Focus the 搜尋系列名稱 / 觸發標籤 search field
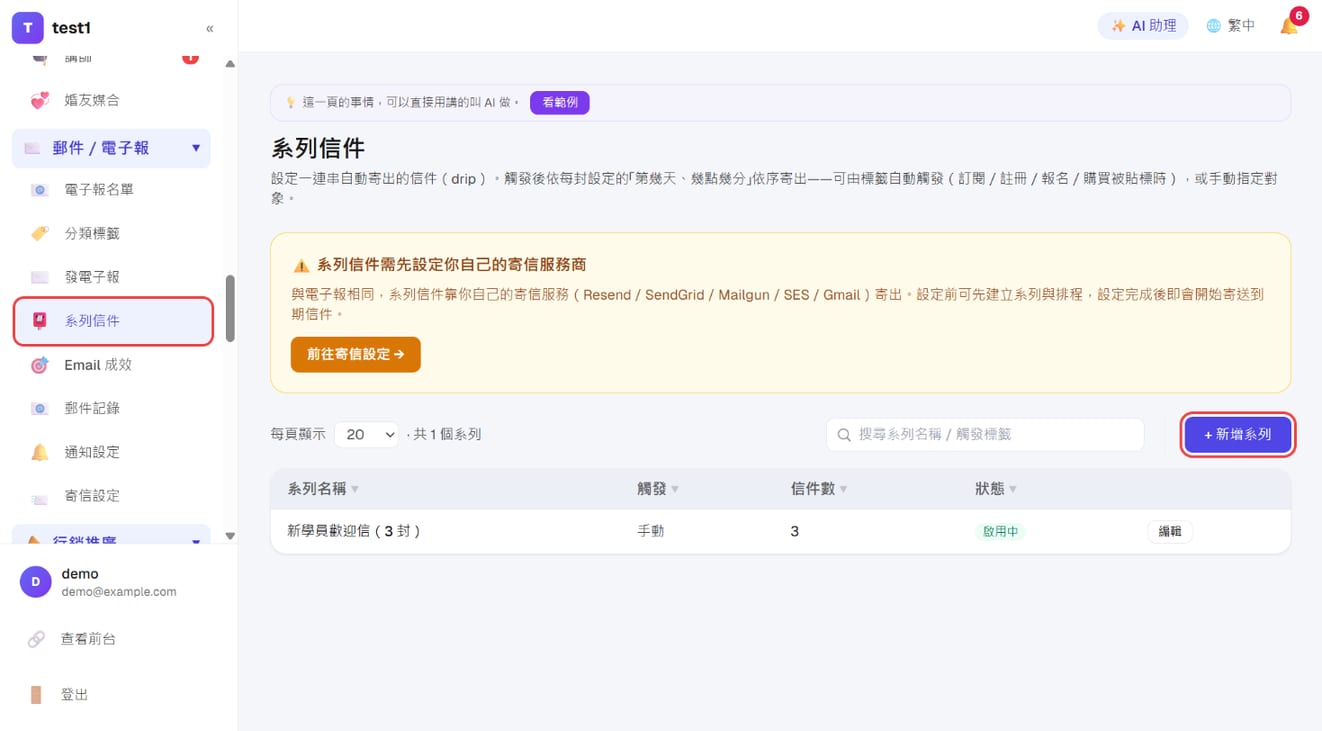 985,435
